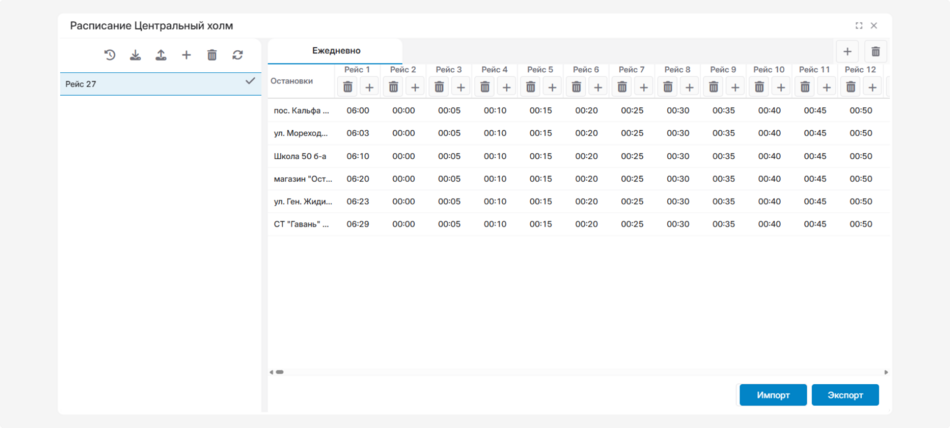Add trip after Рейс 5 with plus
Screen dimensions: 950x428
pos(552,87)
